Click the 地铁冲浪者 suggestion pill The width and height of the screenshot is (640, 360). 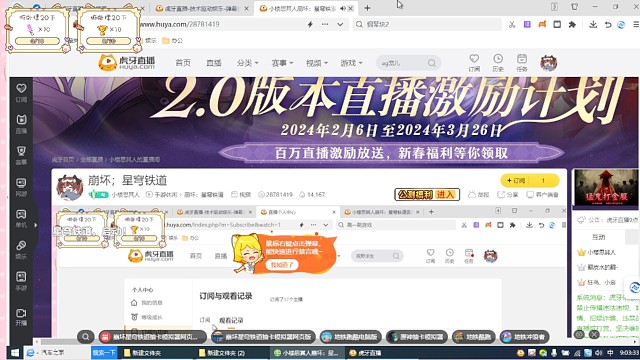click(x=524, y=337)
